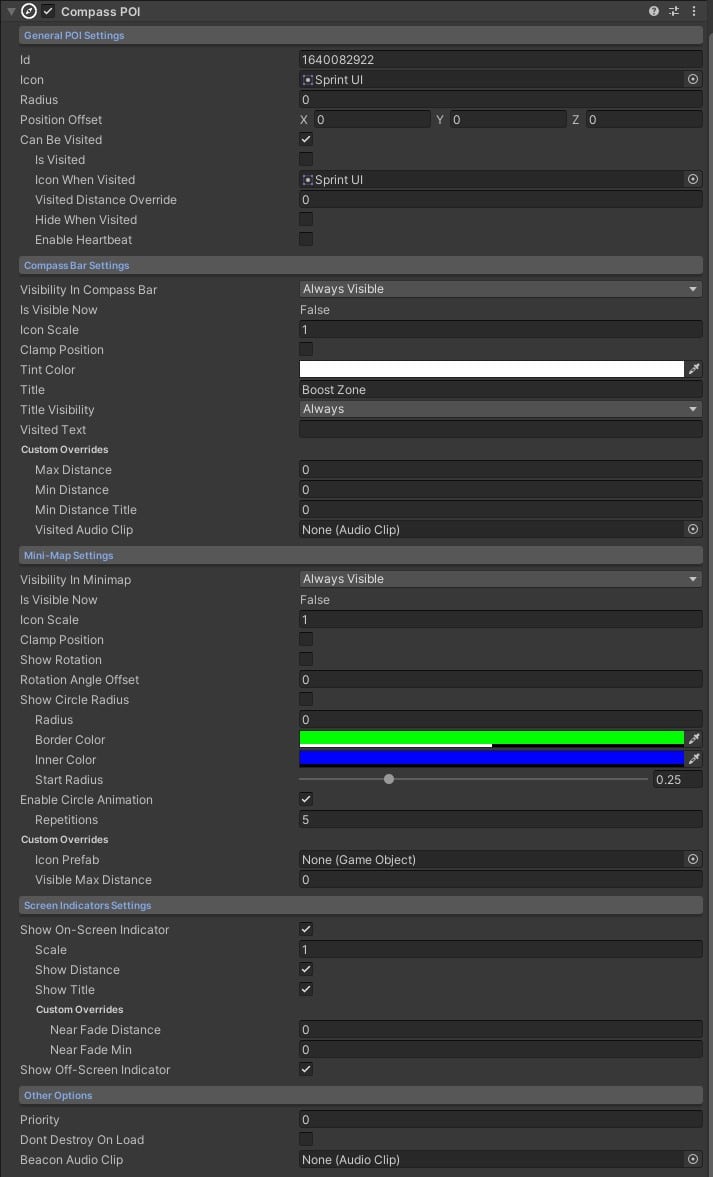Open Visibility In Minimap dropdown
The width and height of the screenshot is (713, 1177).
(x=500, y=580)
